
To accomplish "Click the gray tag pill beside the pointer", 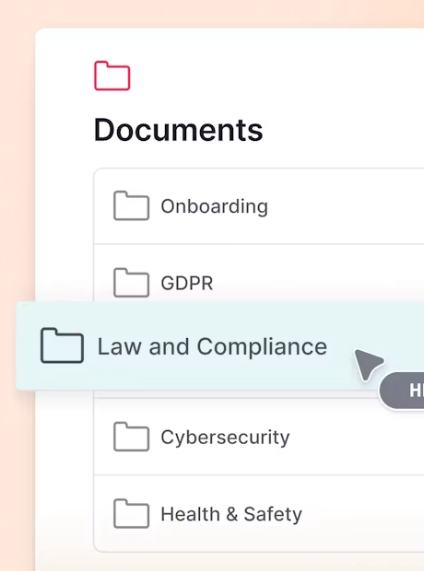I will [x=401, y=390].
